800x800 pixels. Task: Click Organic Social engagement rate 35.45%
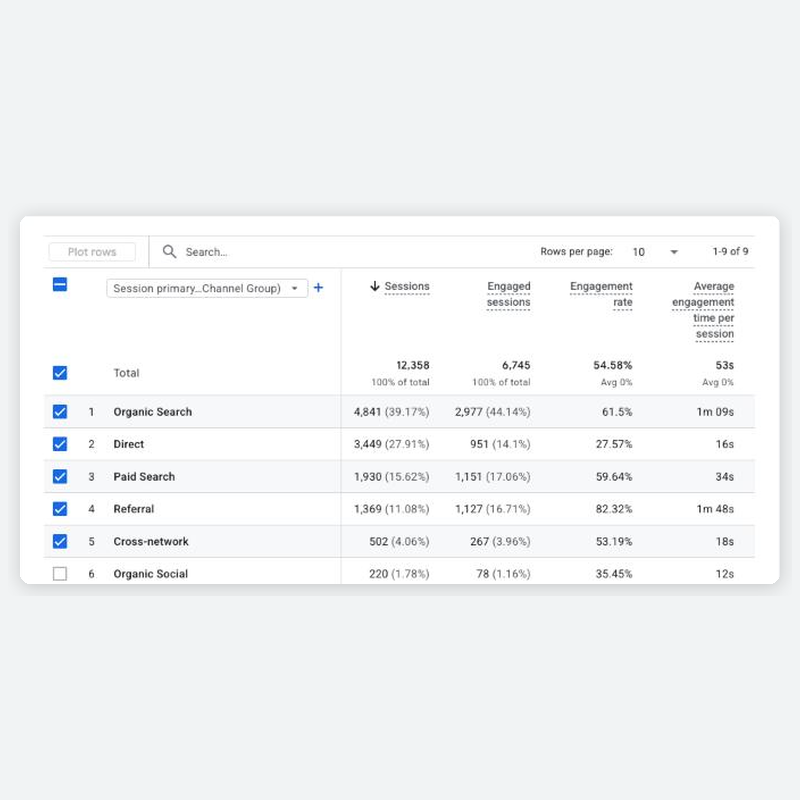click(614, 574)
